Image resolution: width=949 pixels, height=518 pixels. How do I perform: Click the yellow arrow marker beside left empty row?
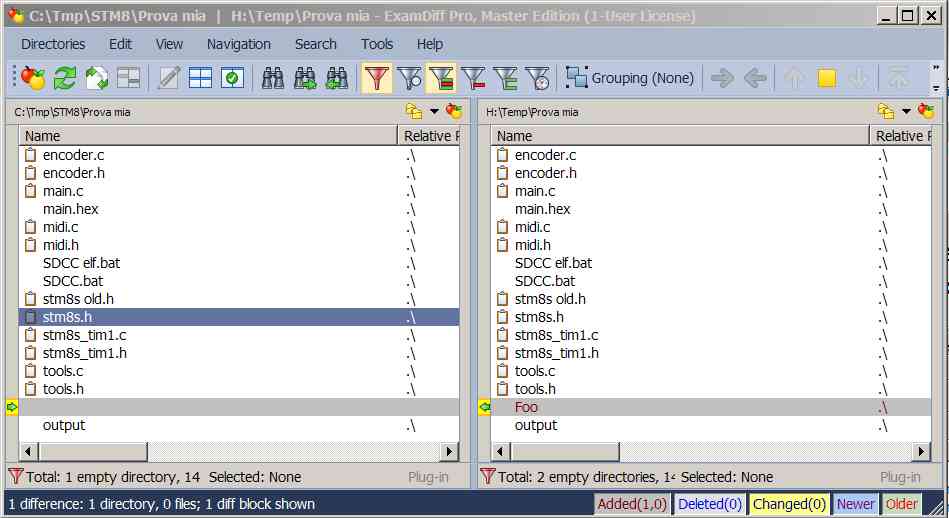point(12,407)
